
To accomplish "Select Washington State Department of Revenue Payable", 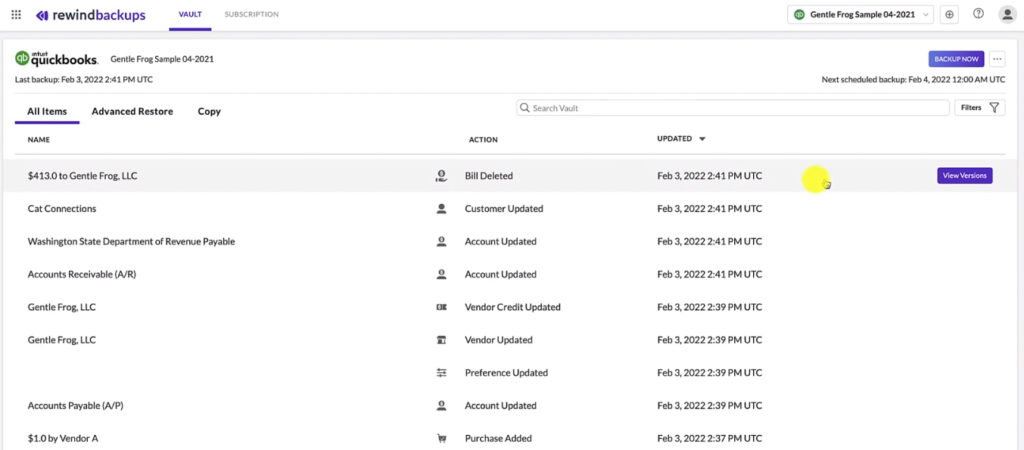I will coord(131,242).
